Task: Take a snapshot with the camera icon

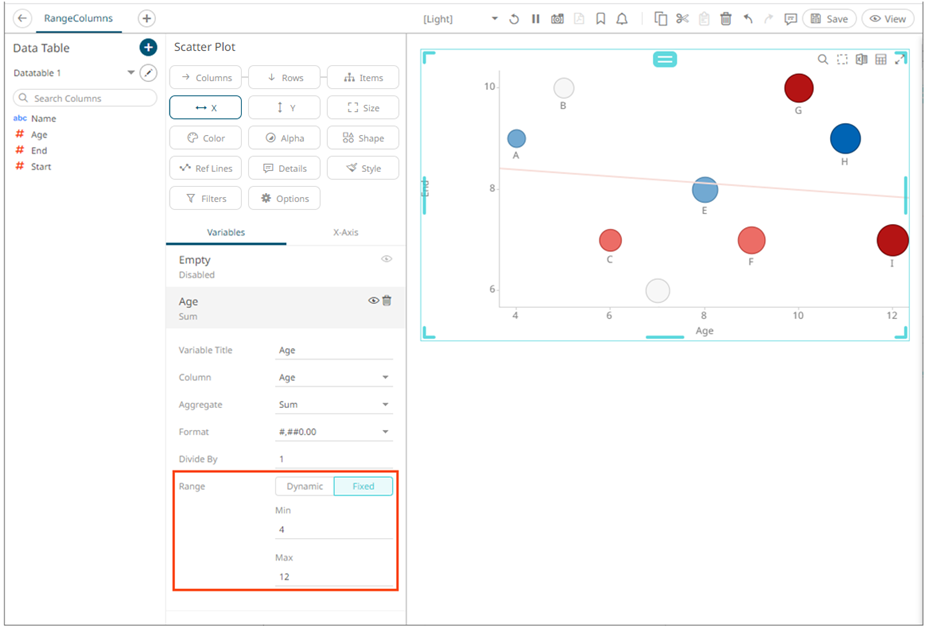Action: click(557, 18)
